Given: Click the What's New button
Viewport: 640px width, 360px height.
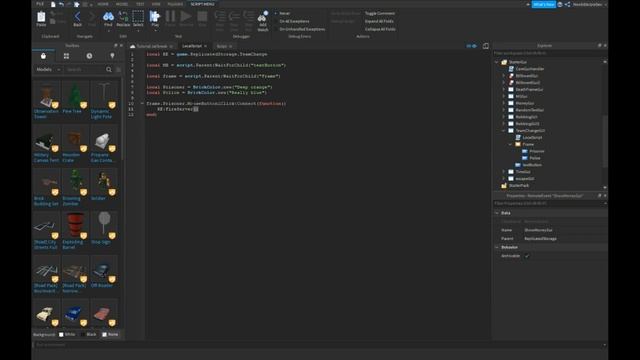Looking at the screenshot, I should pos(543,4).
